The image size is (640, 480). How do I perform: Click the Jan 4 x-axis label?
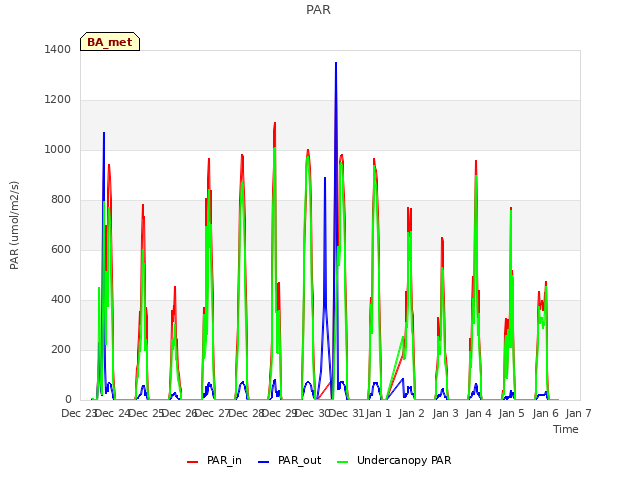(478, 413)
